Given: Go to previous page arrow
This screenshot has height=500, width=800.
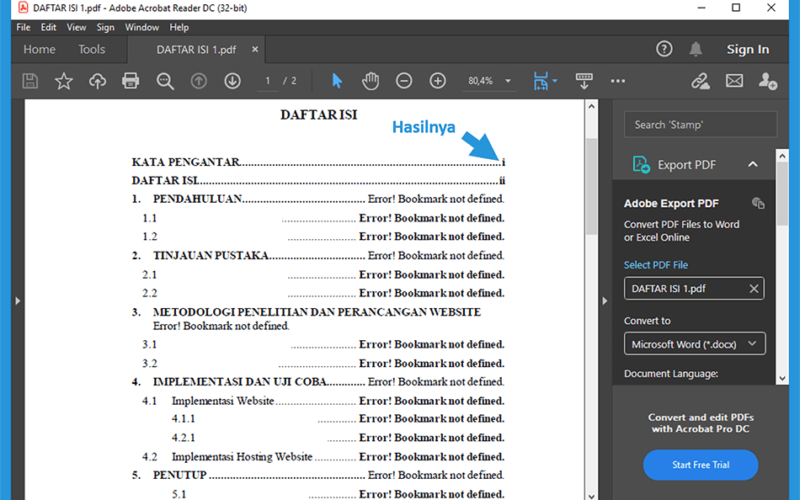Looking at the screenshot, I should 198,81.
